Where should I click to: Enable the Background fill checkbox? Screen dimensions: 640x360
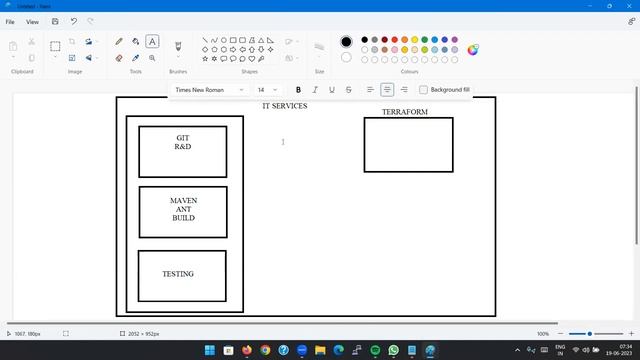pos(423,90)
